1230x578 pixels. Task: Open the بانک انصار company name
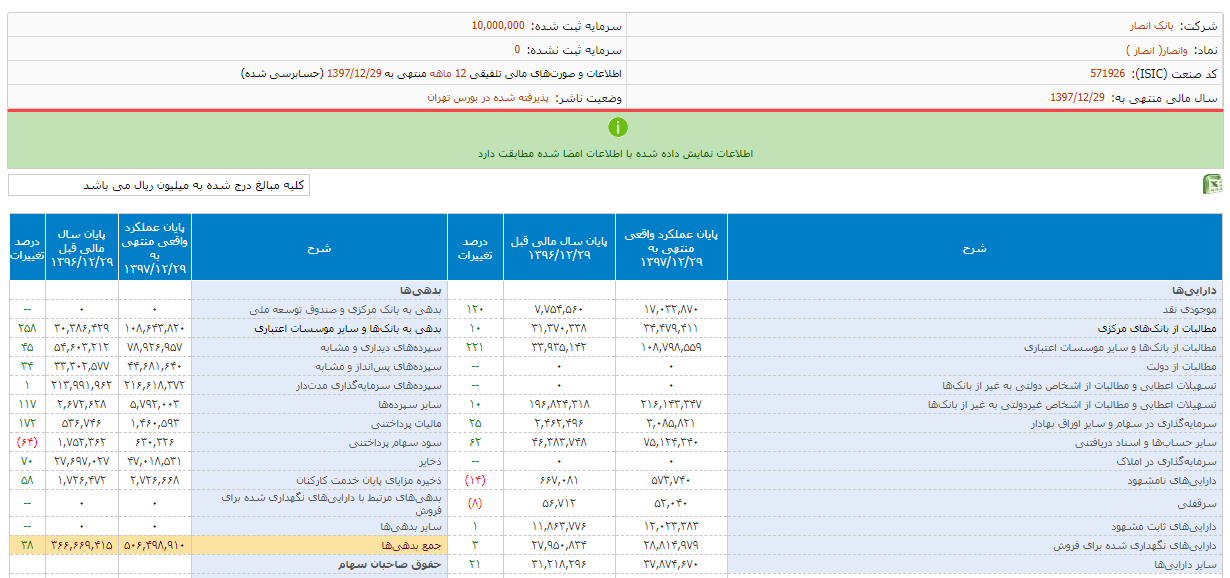(1151, 25)
